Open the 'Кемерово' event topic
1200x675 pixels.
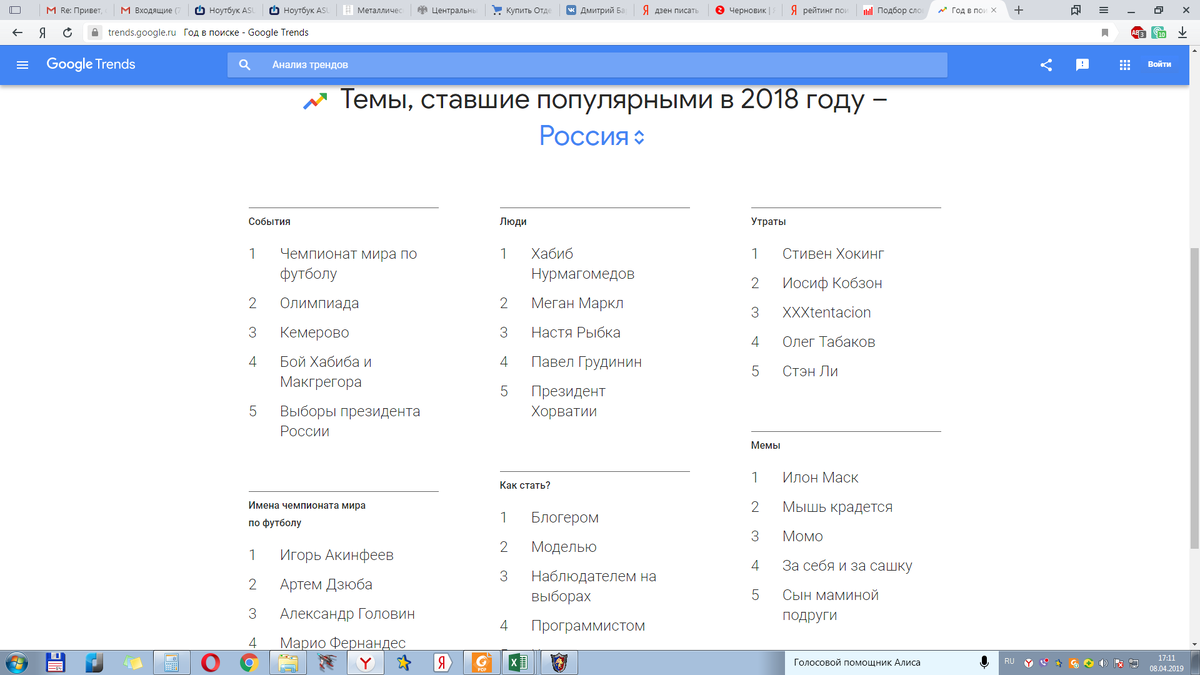pyautogui.click(x=314, y=332)
